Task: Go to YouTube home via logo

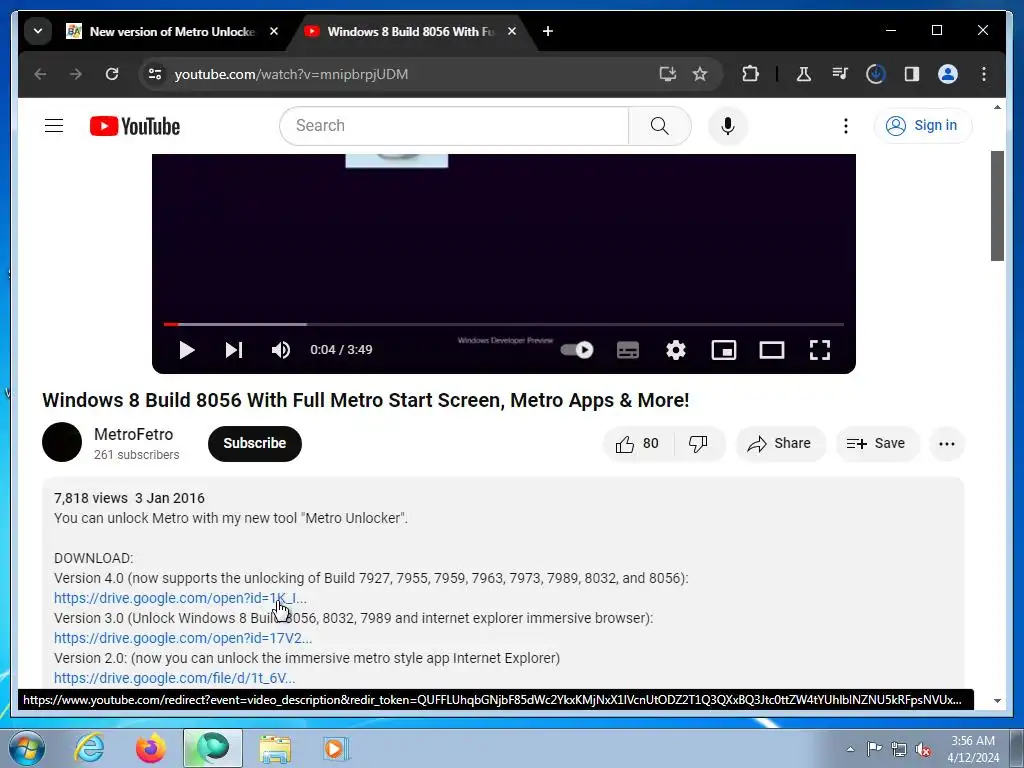Action: click(135, 126)
